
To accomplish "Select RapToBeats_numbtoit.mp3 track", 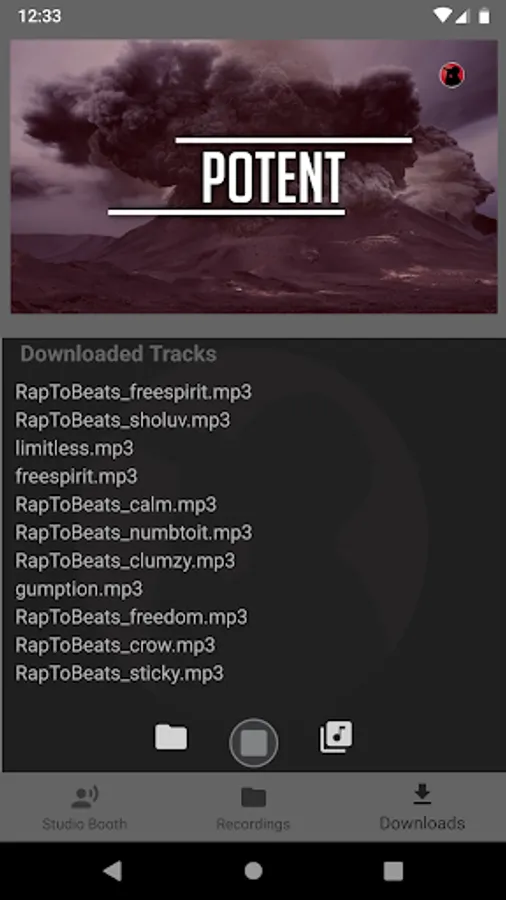I will (133, 533).
